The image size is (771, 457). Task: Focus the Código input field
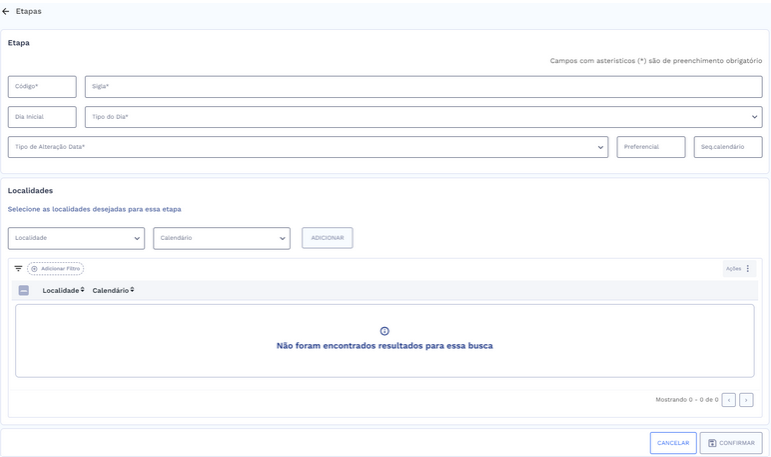[x=42, y=87]
